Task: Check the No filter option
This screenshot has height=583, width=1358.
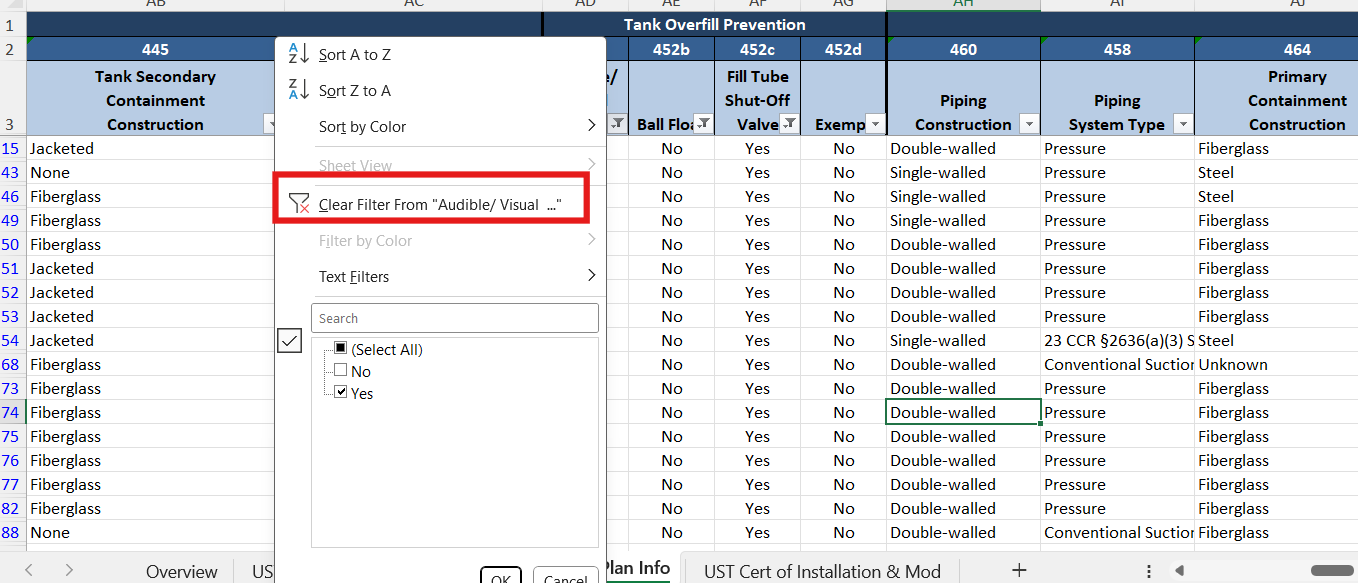Action: (x=340, y=371)
